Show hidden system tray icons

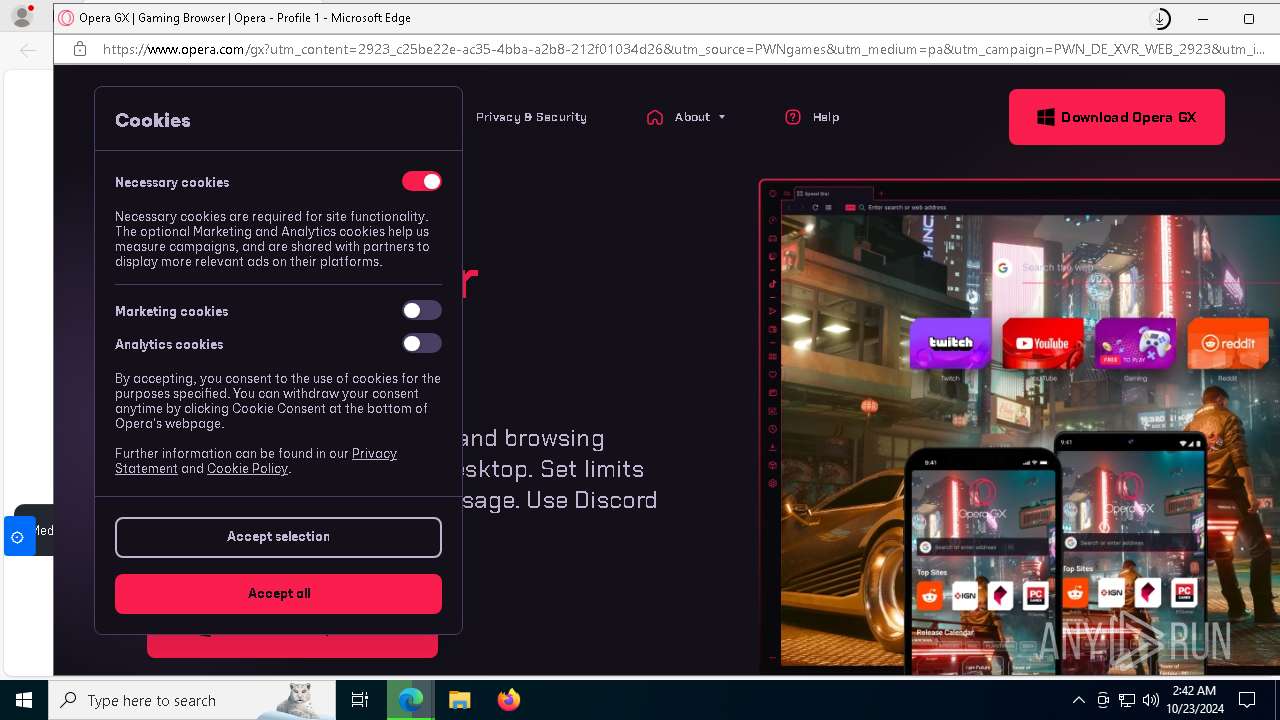point(1078,700)
